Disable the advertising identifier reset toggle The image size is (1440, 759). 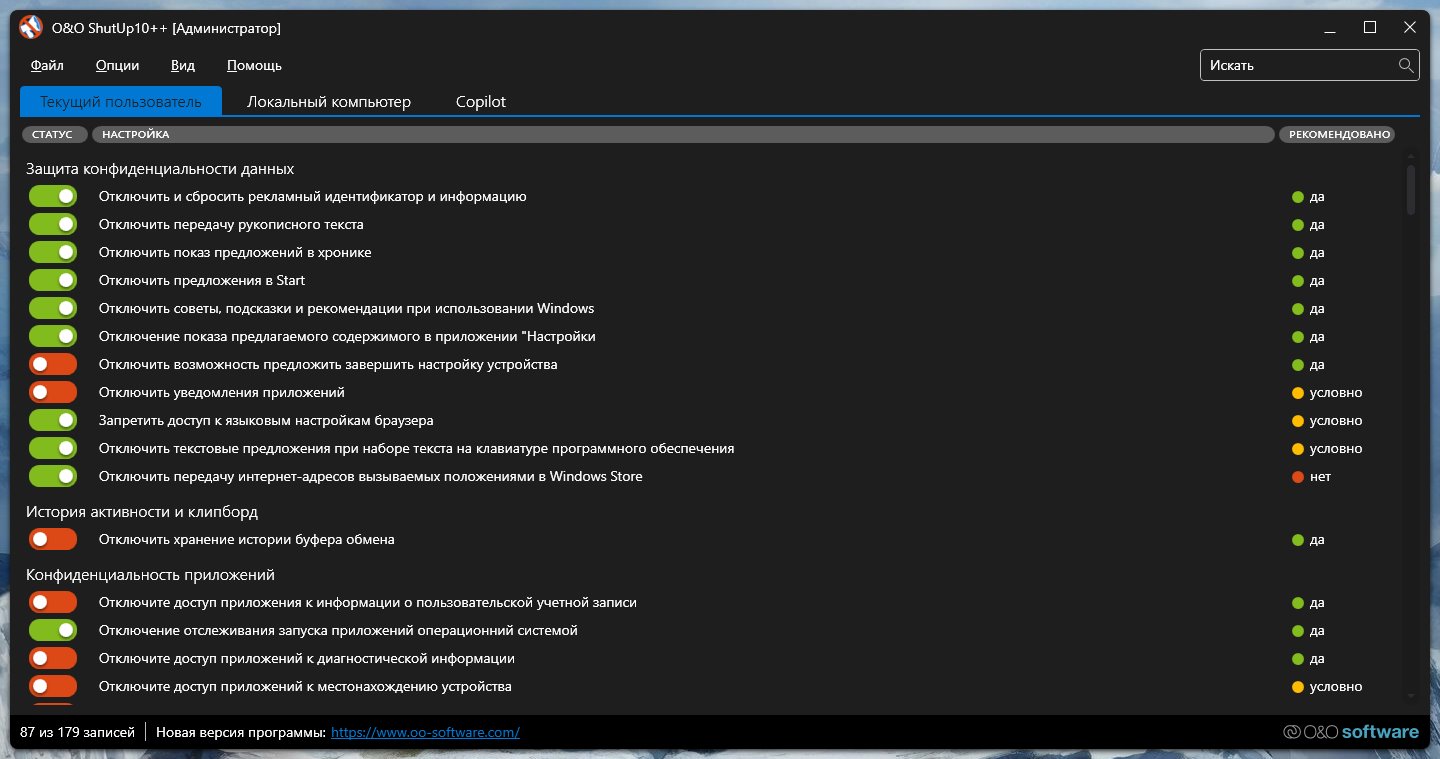[53, 197]
